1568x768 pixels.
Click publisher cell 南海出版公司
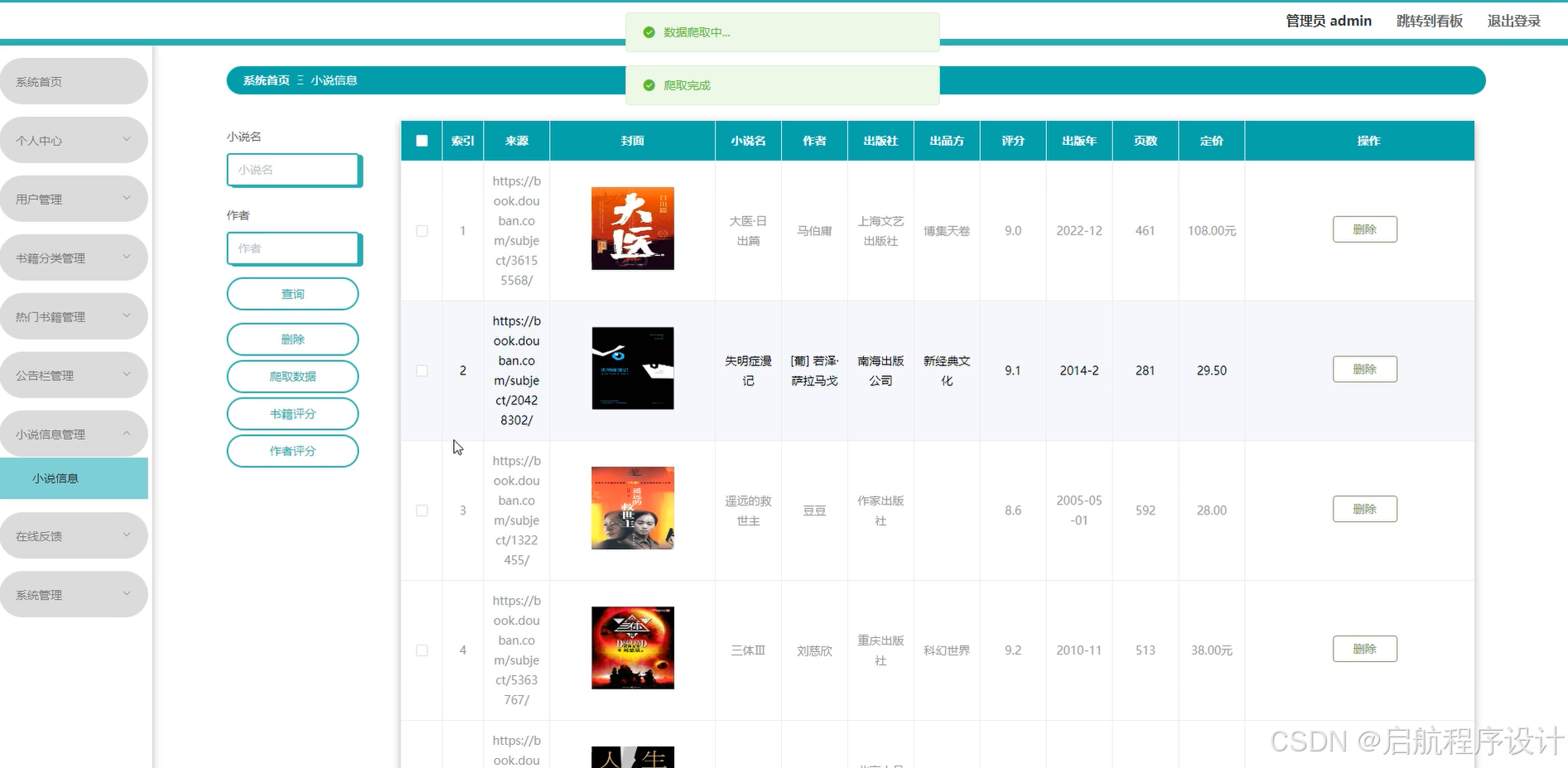(880, 370)
